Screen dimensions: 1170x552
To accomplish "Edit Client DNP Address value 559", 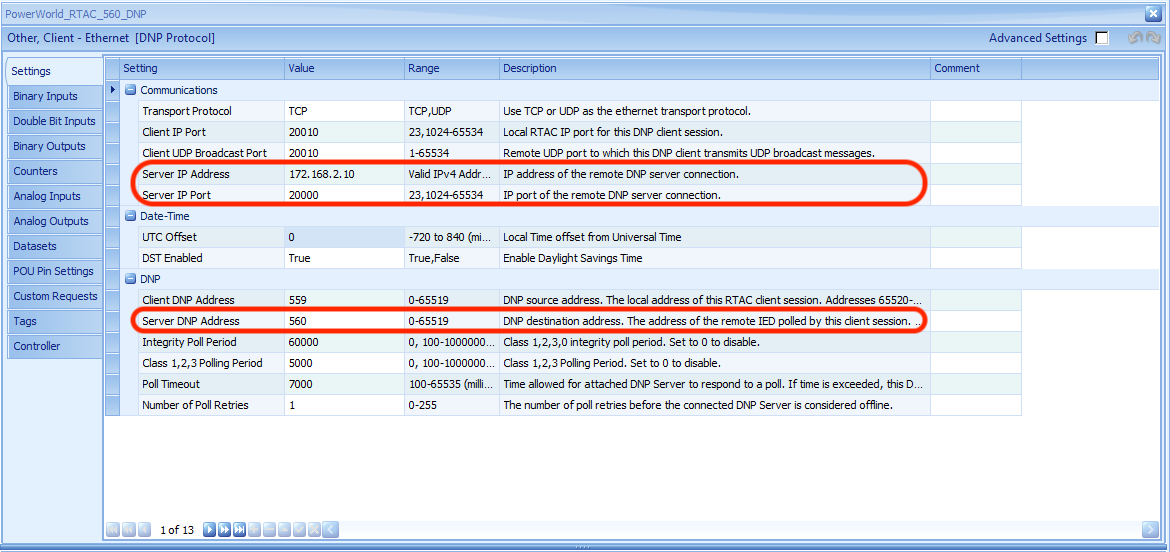I will [344, 300].
